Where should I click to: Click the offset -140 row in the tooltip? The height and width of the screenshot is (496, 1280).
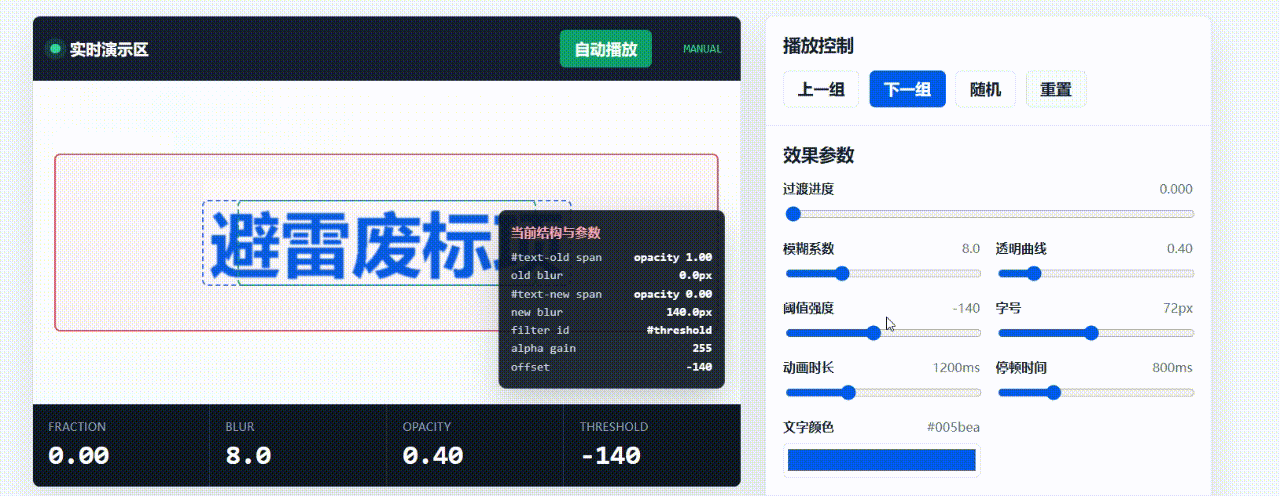click(x=611, y=367)
